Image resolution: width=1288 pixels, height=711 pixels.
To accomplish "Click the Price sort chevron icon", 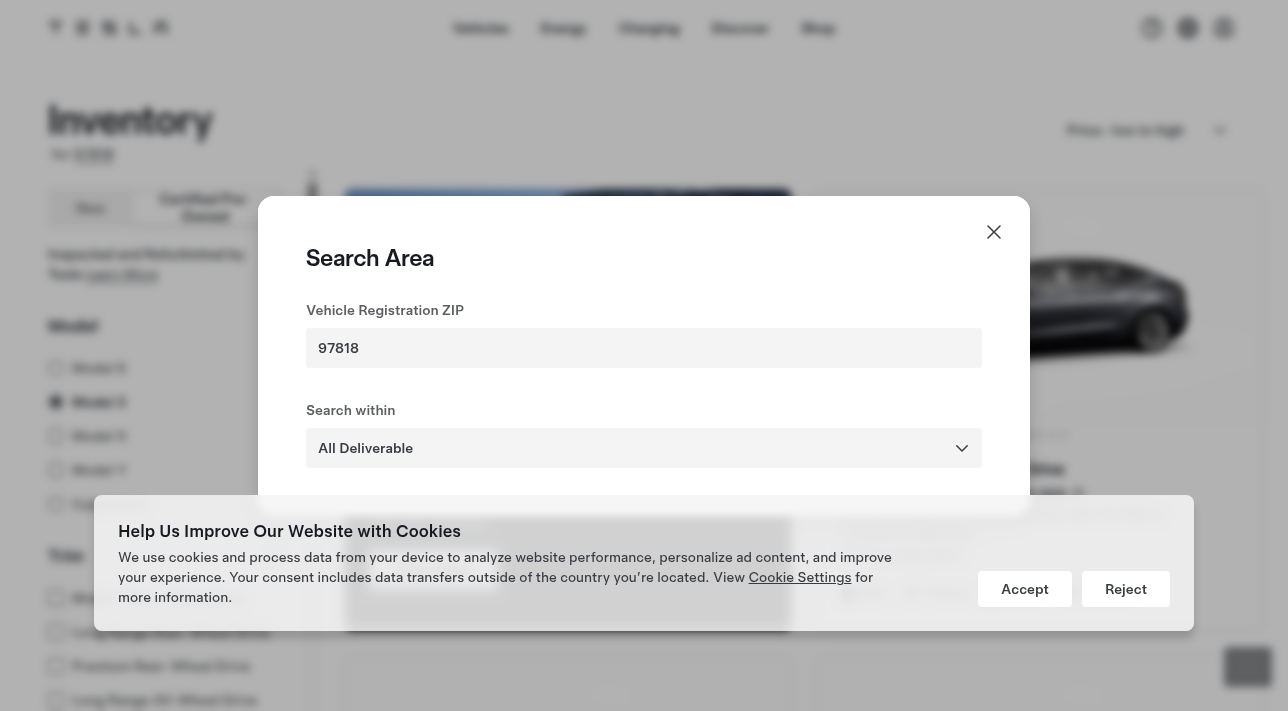I will (1220, 131).
